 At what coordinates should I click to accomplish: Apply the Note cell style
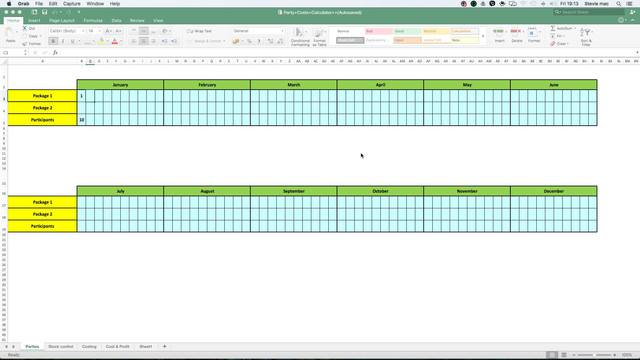[464, 40]
